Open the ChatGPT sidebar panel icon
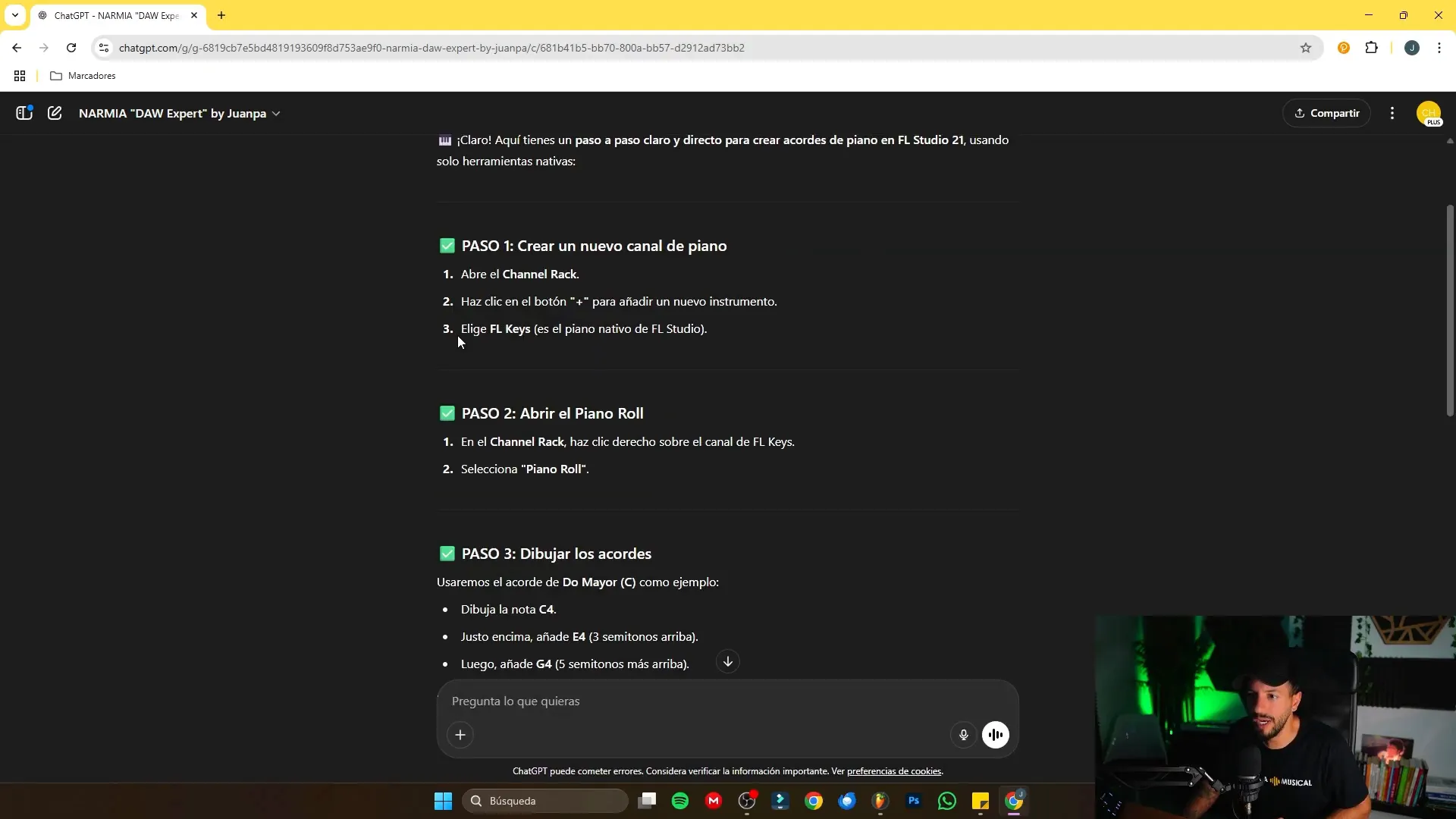The image size is (1456, 819). [x=24, y=113]
